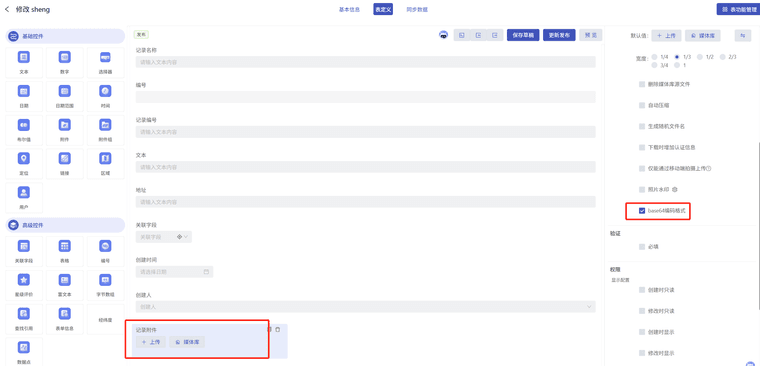
Task: Click the back arrow beside 修改 sheng
Action: pyautogui.click(x=7, y=9)
